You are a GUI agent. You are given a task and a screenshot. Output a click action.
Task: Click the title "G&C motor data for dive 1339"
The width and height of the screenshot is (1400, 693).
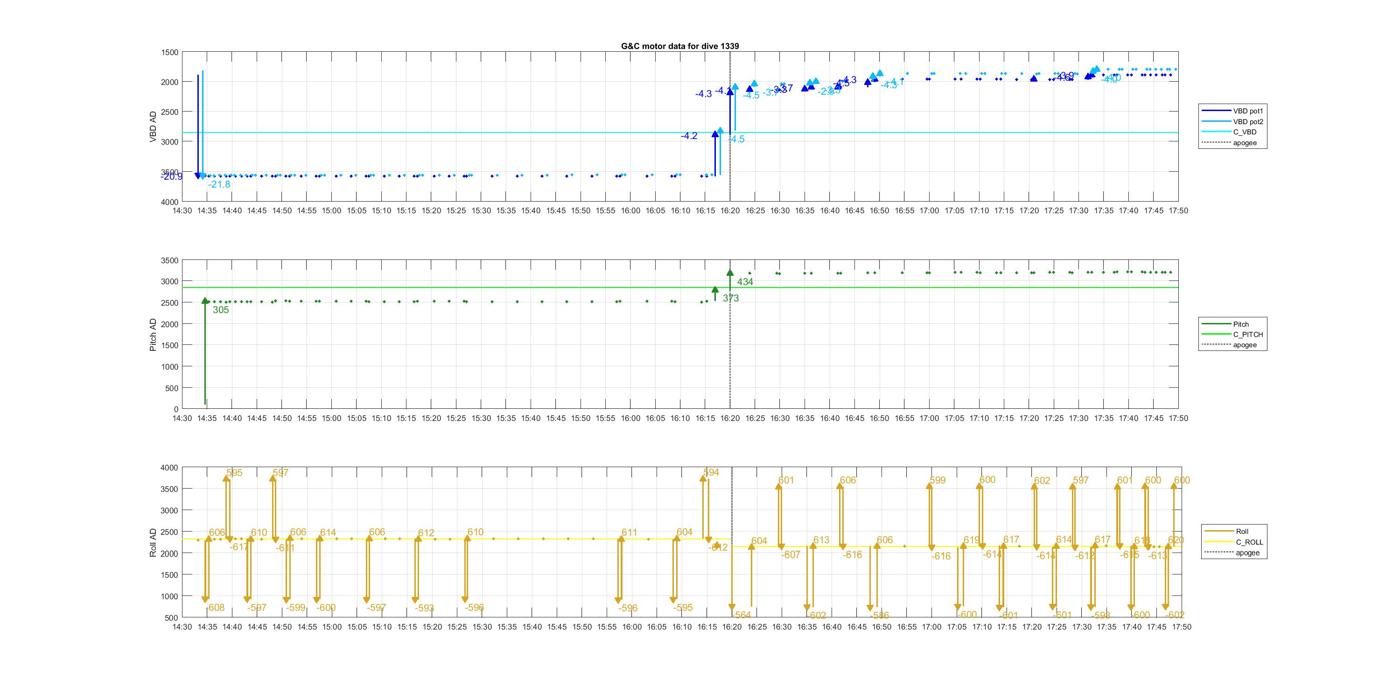coord(680,46)
